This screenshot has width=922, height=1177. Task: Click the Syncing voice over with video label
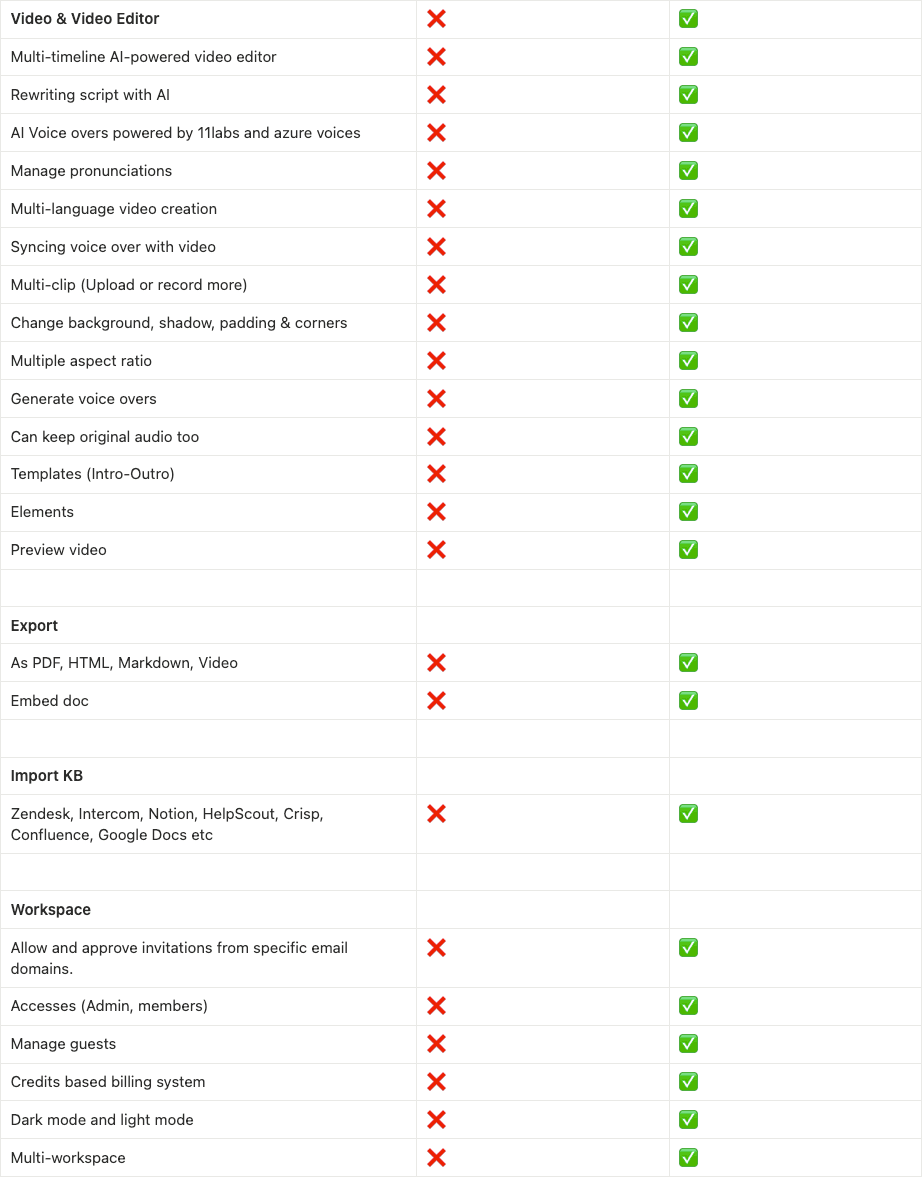point(113,247)
